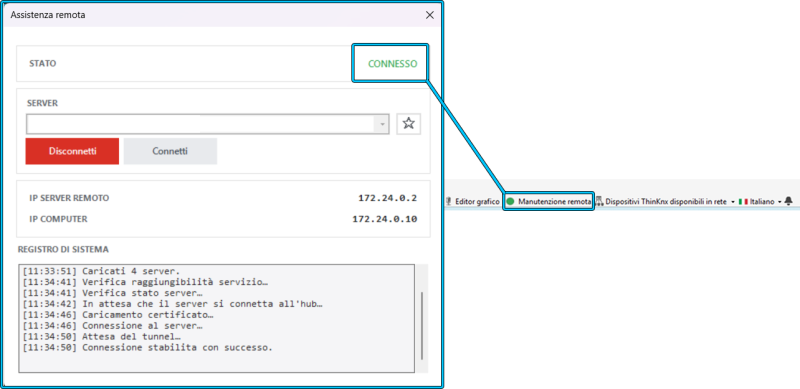Click the Editor grafico icon
Viewport: 800px width, 389px height.
pyautogui.click(x=449, y=202)
